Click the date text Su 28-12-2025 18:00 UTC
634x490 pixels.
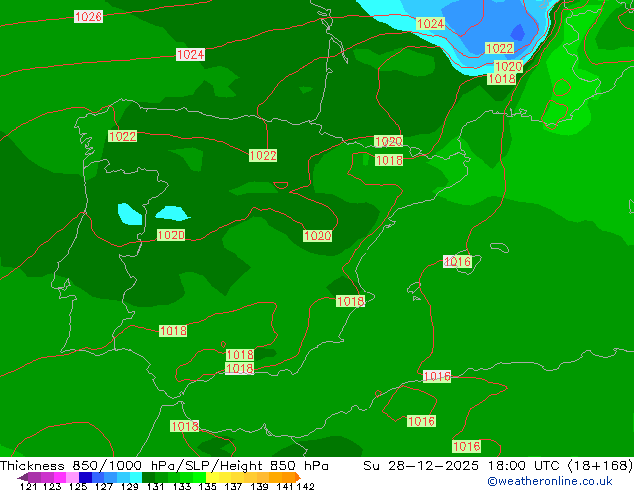(463, 466)
